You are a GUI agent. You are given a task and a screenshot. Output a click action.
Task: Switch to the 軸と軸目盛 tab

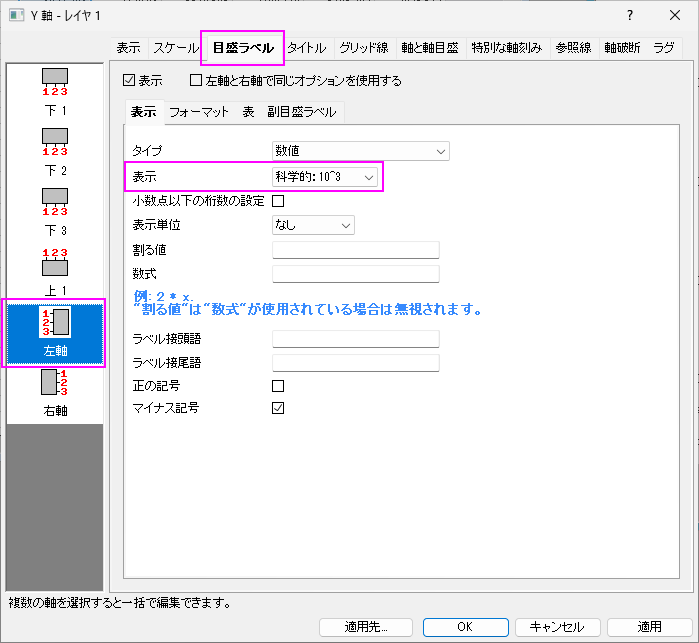point(430,48)
